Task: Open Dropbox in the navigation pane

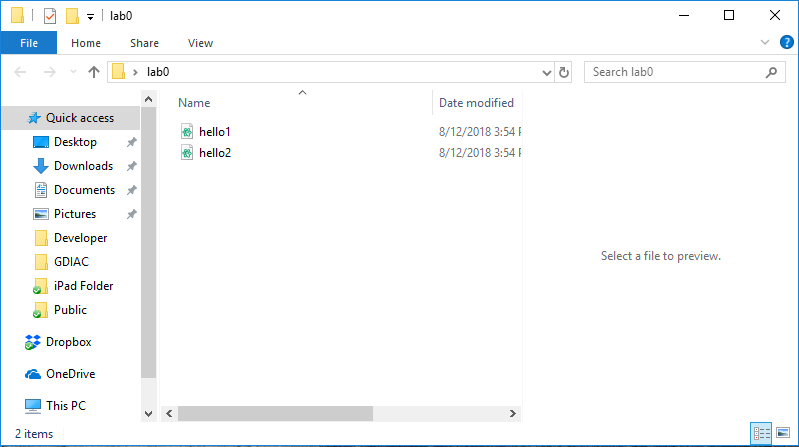Action: click(68, 342)
